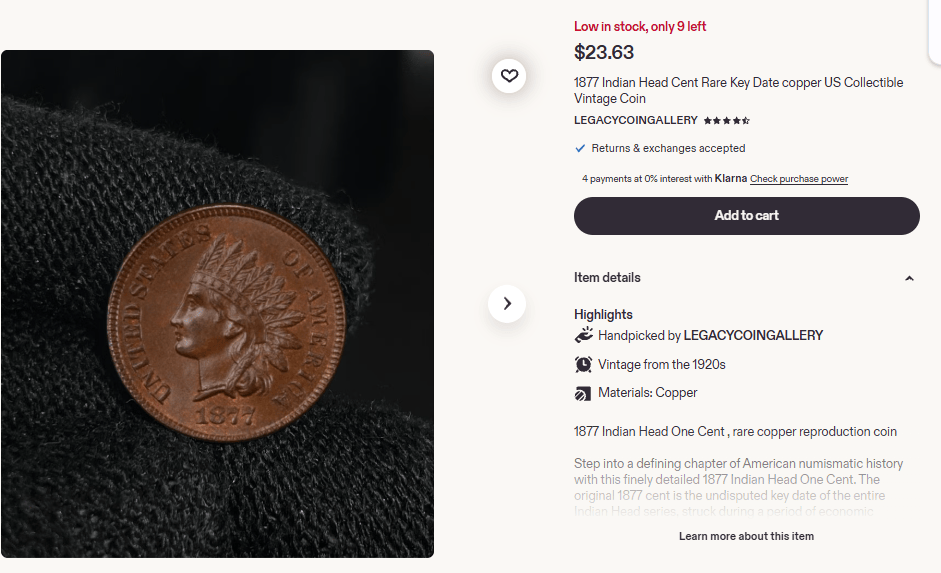This screenshot has width=941, height=573.
Task: Click the Returns & exchanges accepted text
Action: click(668, 148)
